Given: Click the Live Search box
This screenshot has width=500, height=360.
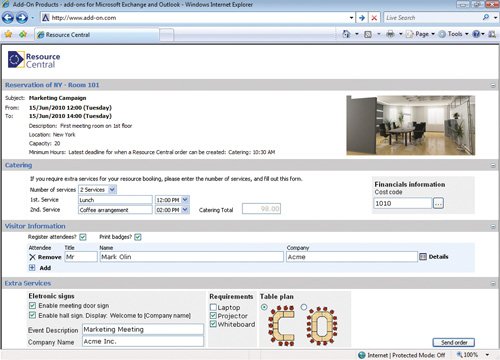Looking at the screenshot, I should coord(433,17).
